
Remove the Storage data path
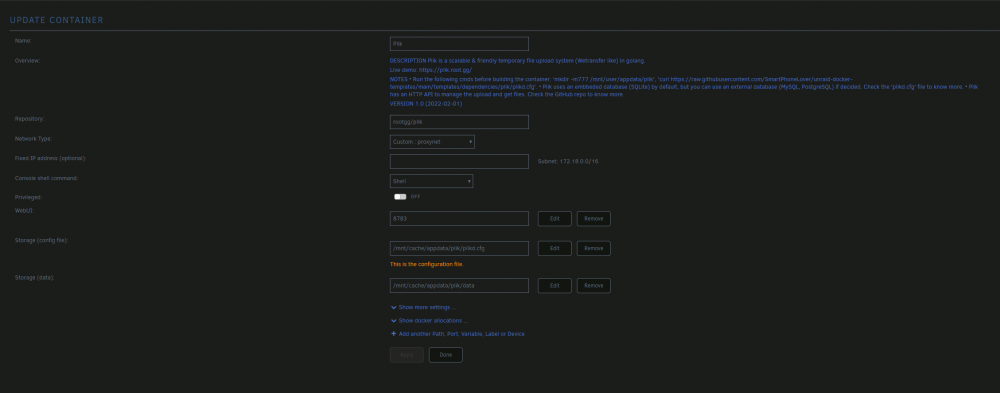click(x=593, y=286)
